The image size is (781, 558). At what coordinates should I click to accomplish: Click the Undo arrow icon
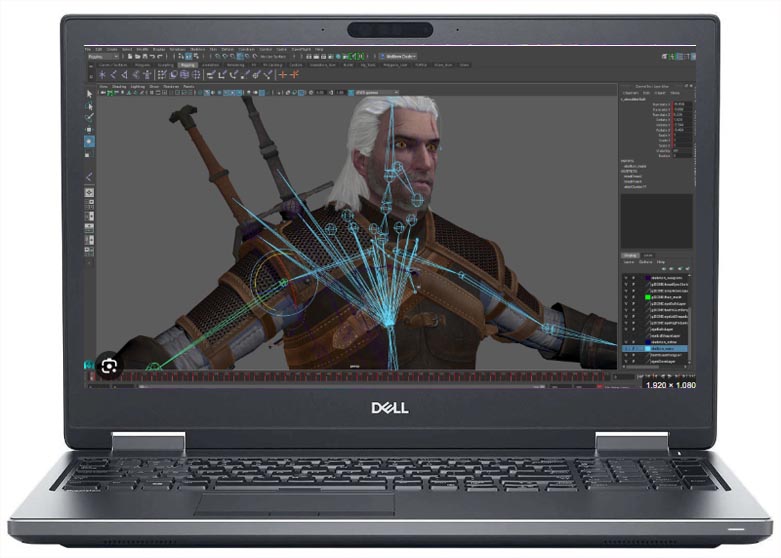(x=152, y=57)
